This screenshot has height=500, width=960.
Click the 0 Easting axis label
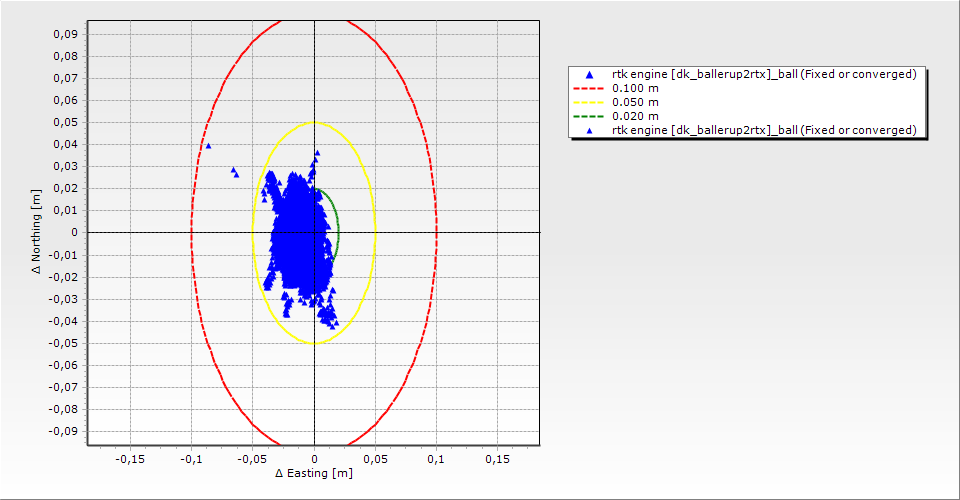[x=314, y=460]
